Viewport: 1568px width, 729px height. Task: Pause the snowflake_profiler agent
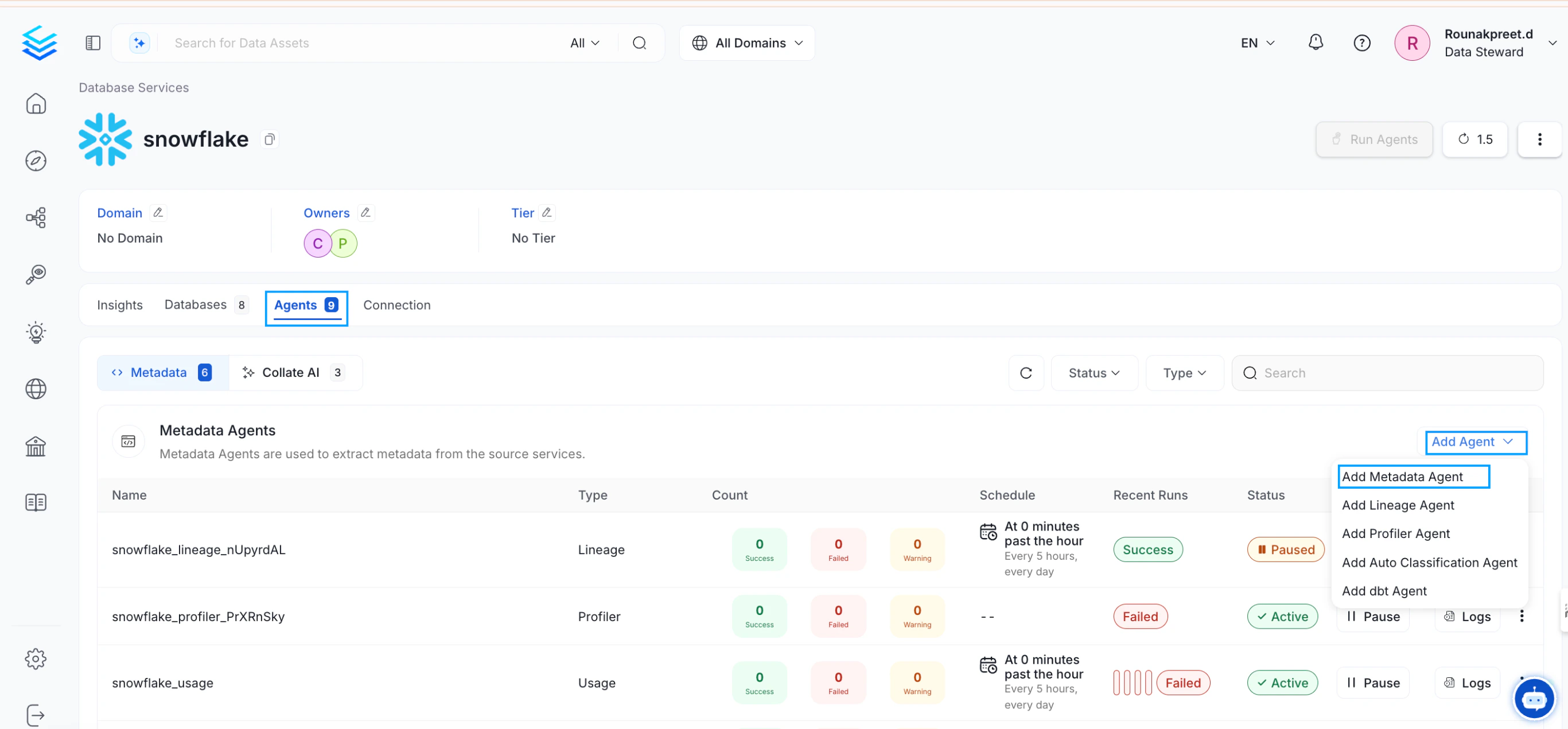[1373, 617]
